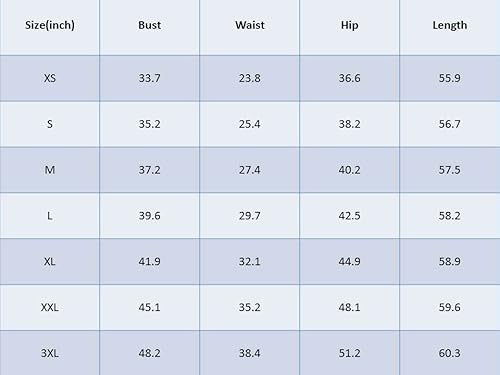Click length value 58.2 in L row

[450, 216]
